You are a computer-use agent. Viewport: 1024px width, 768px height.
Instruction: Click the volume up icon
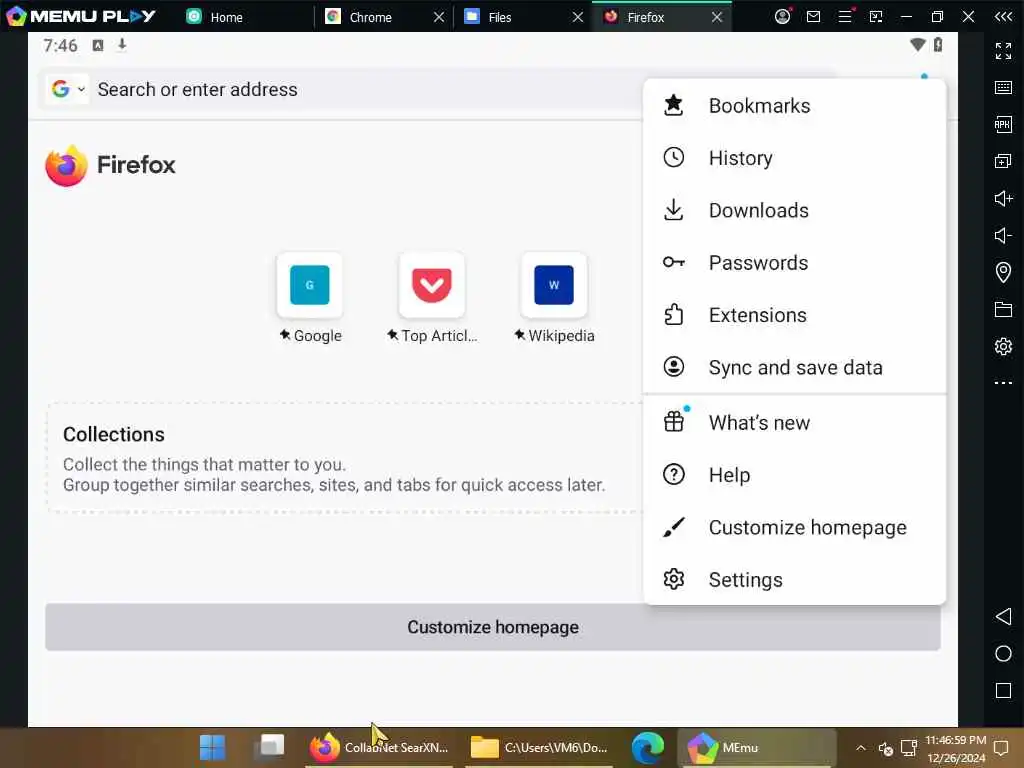(1003, 198)
